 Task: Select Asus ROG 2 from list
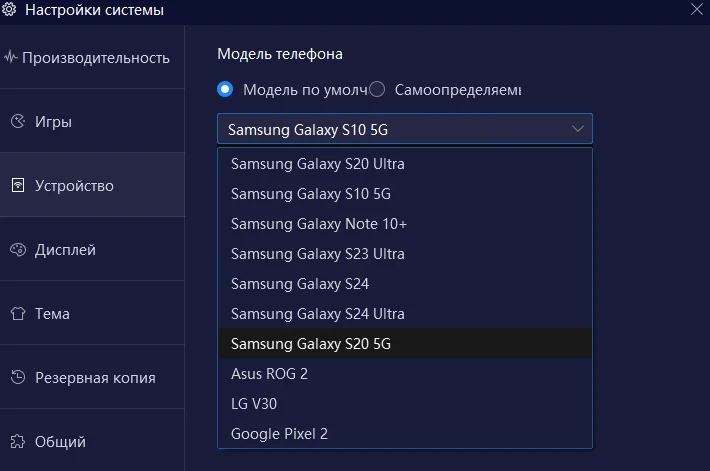click(405, 374)
